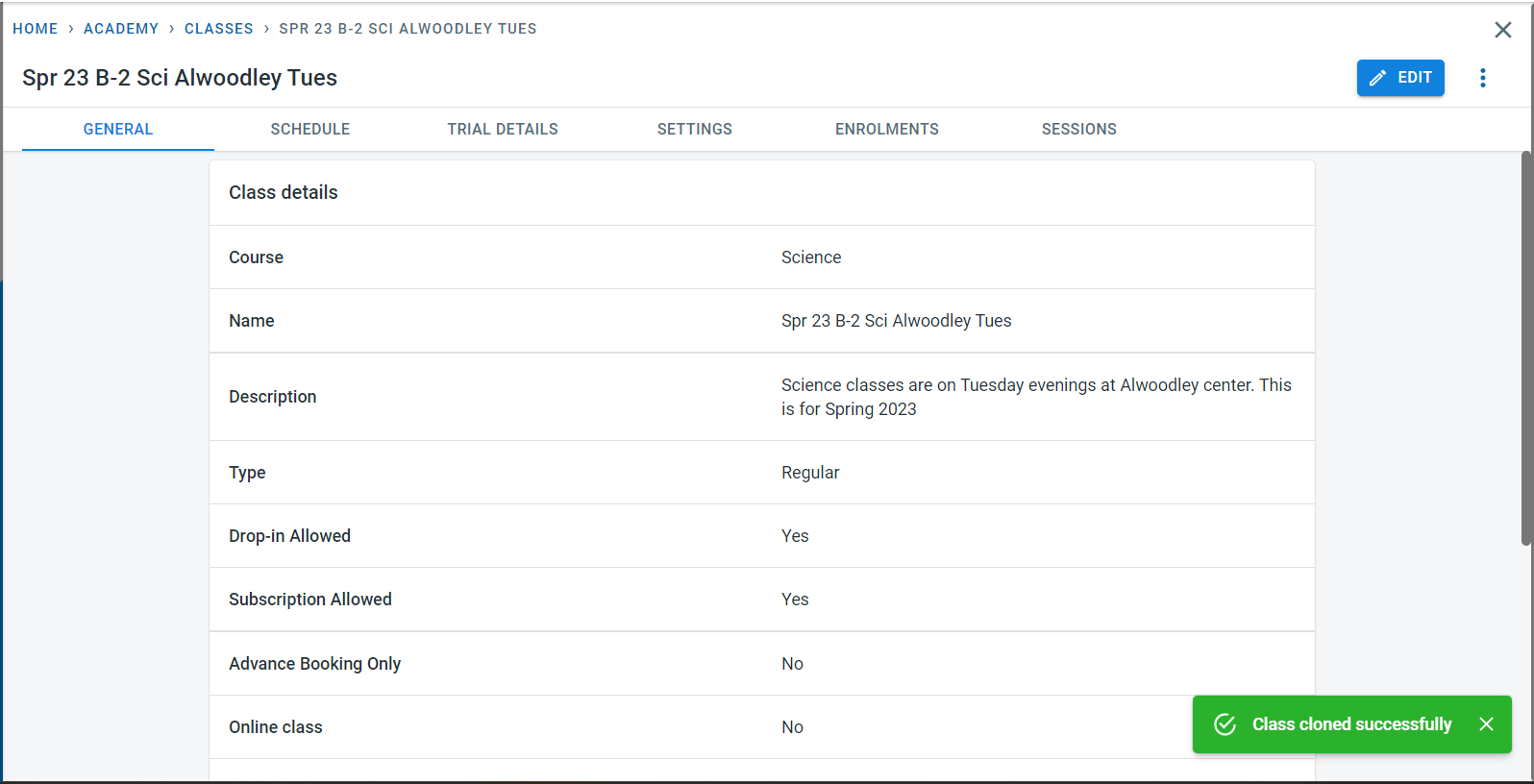Switch to the Schedule tab
1534x784 pixels.
[309, 129]
